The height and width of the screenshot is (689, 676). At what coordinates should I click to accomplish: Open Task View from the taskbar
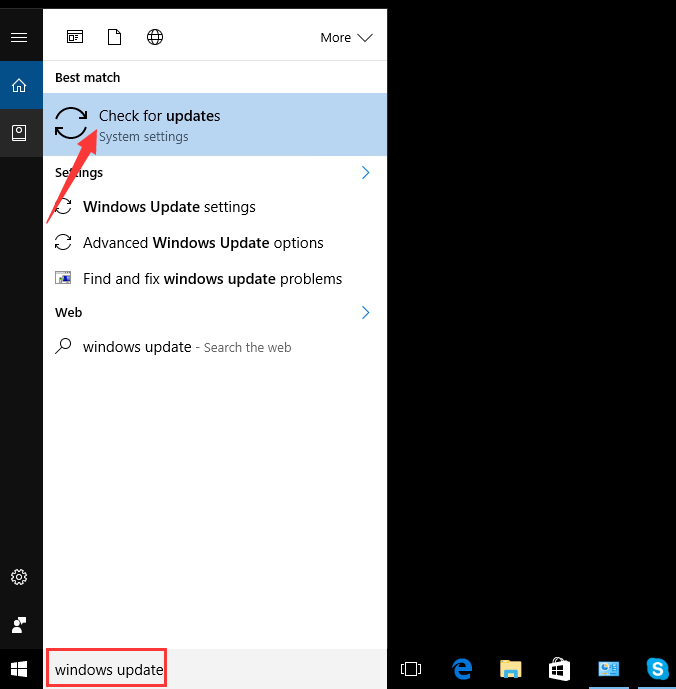click(x=410, y=669)
